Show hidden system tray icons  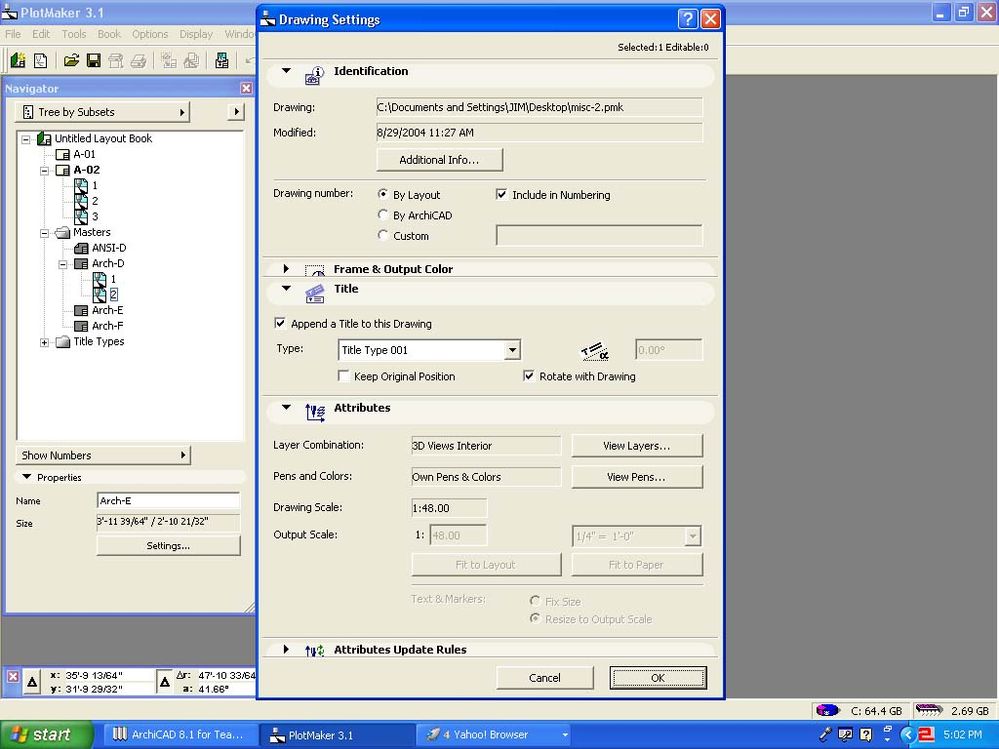908,735
